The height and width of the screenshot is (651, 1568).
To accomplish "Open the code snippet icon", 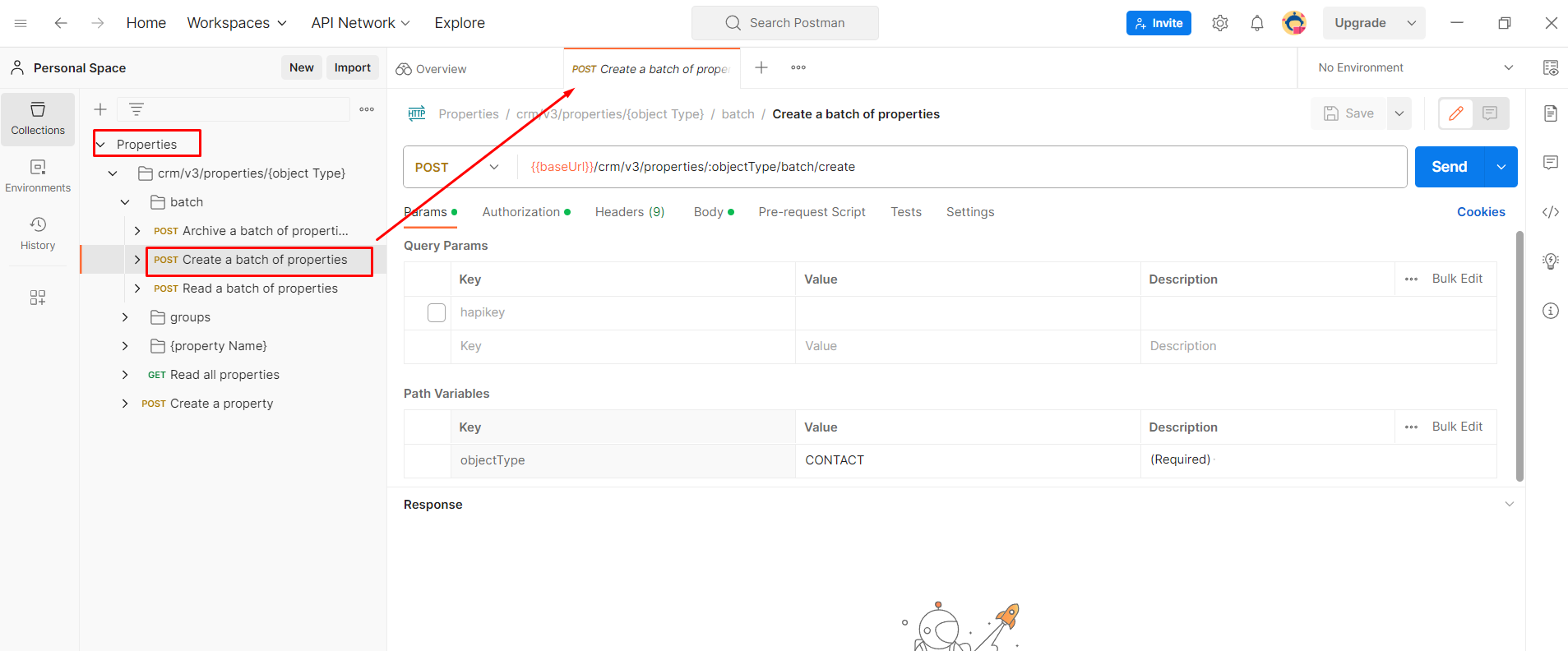I will pos(1551,212).
